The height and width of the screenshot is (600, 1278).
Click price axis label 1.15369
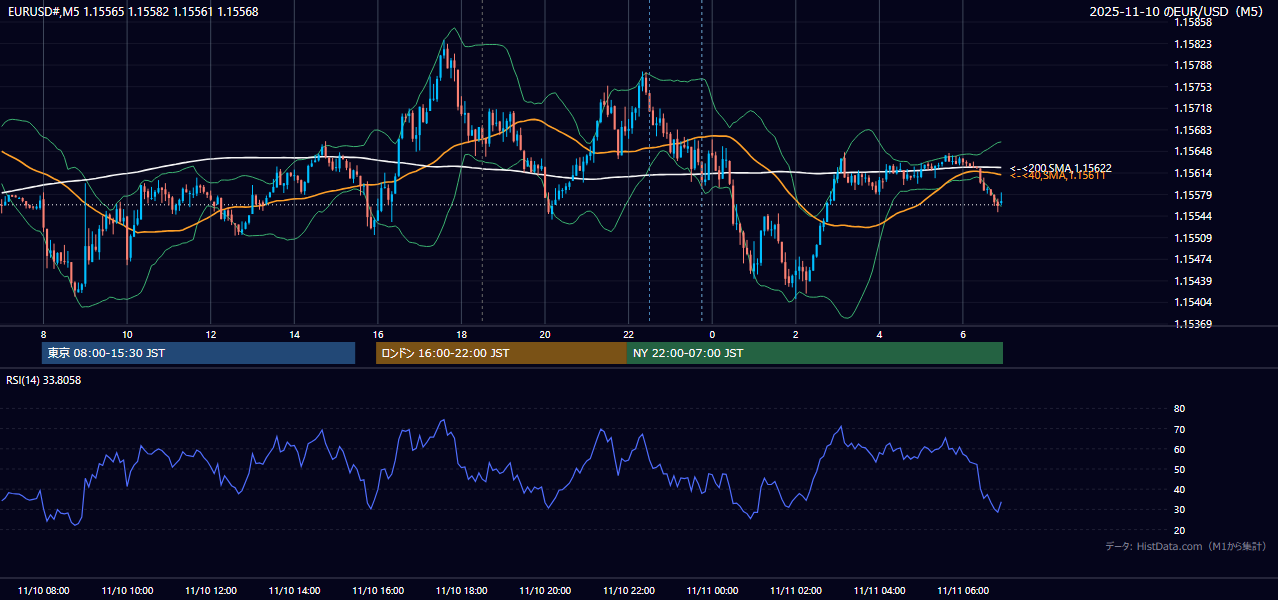(1194, 324)
